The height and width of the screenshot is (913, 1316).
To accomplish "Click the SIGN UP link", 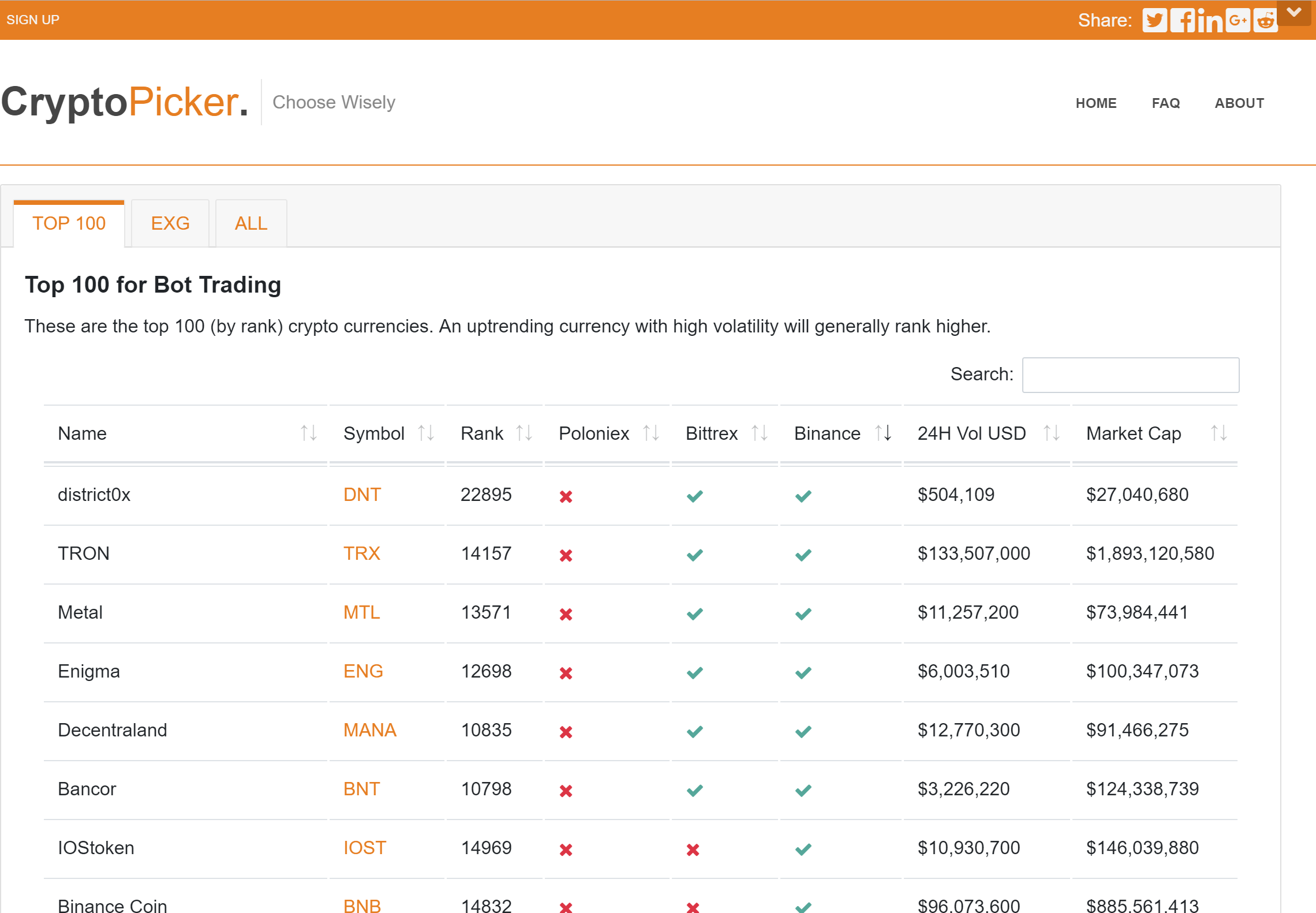I will pyautogui.click(x=33, y=19).
